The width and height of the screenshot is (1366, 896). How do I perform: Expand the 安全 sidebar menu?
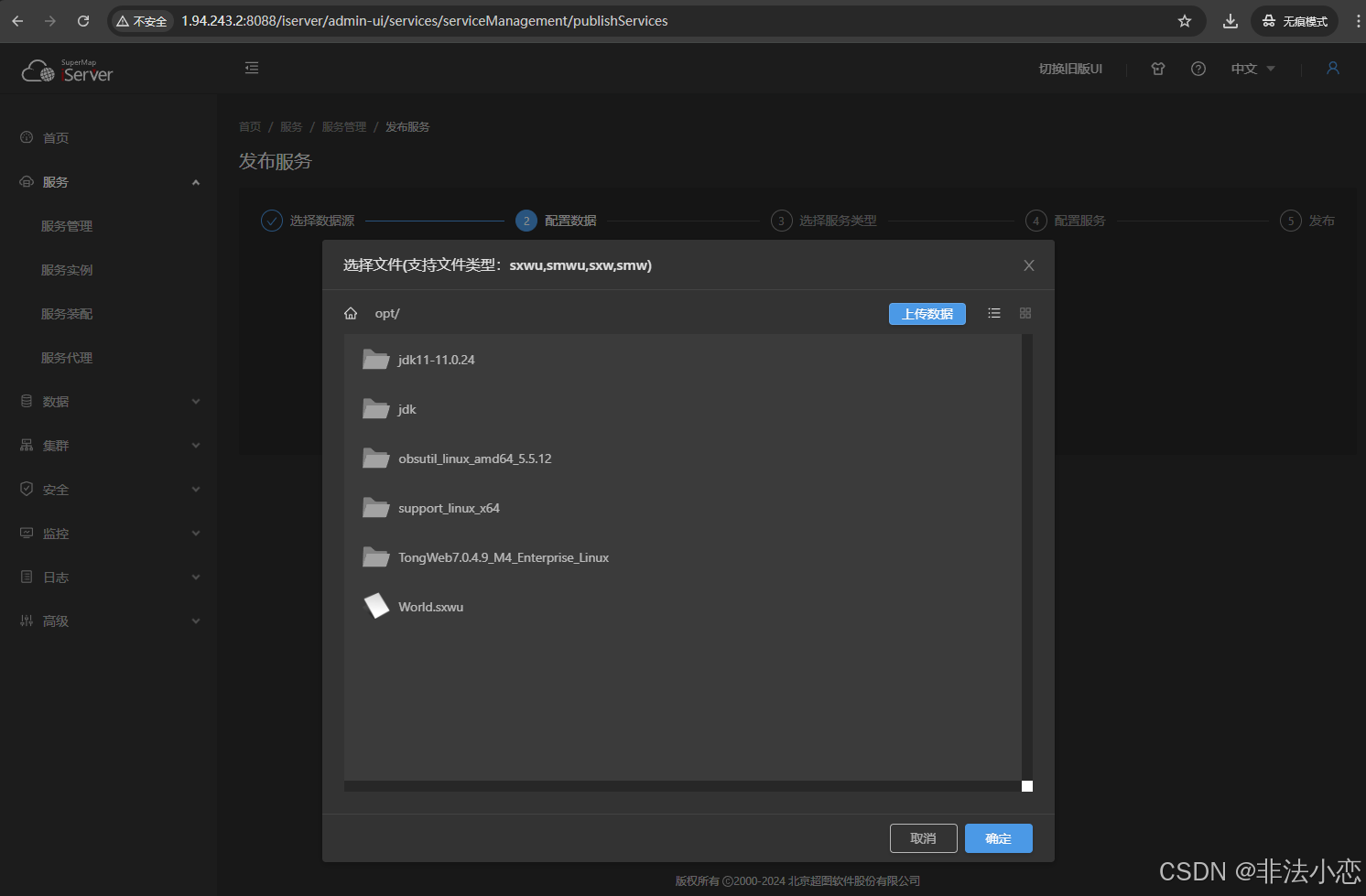tap(110, 490)
